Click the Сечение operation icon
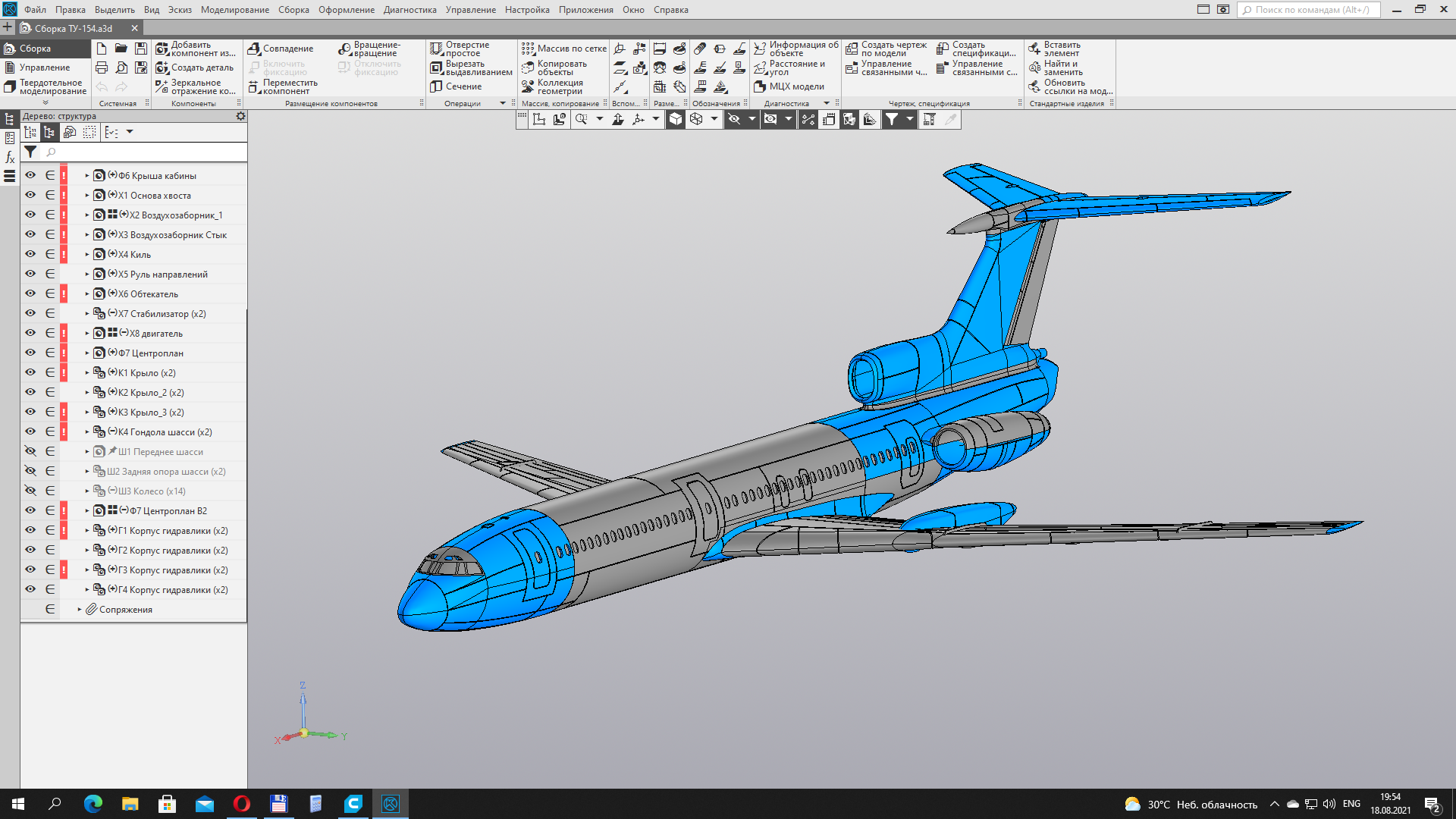The height and width of the screenshot is (819, 1456). [x=437, y=86]
